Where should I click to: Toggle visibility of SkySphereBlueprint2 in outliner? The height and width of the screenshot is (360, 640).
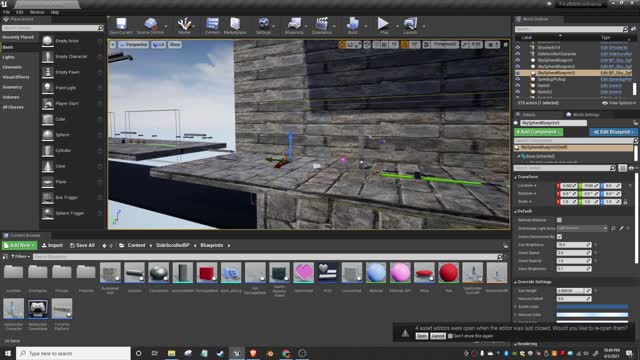click(x=518, y=67)
